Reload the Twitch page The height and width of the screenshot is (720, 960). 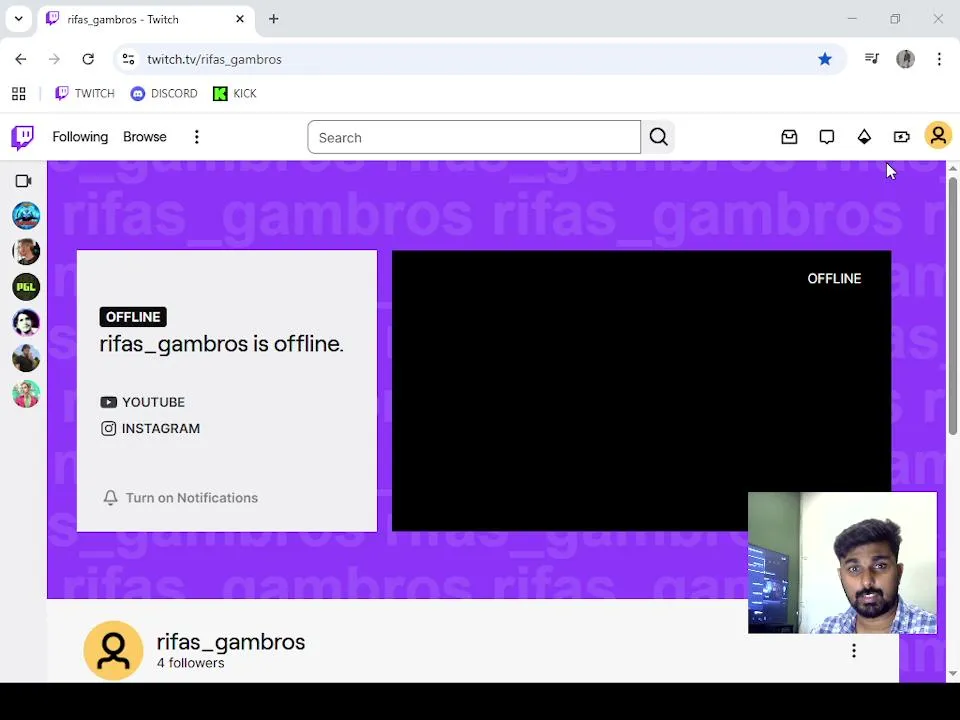(x=88, y=59)
